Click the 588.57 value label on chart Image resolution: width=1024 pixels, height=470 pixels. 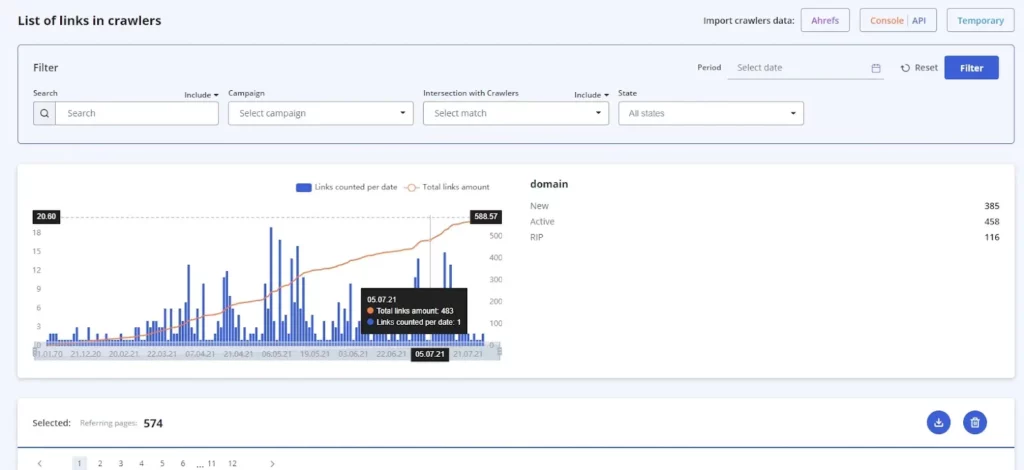point(486,217)
